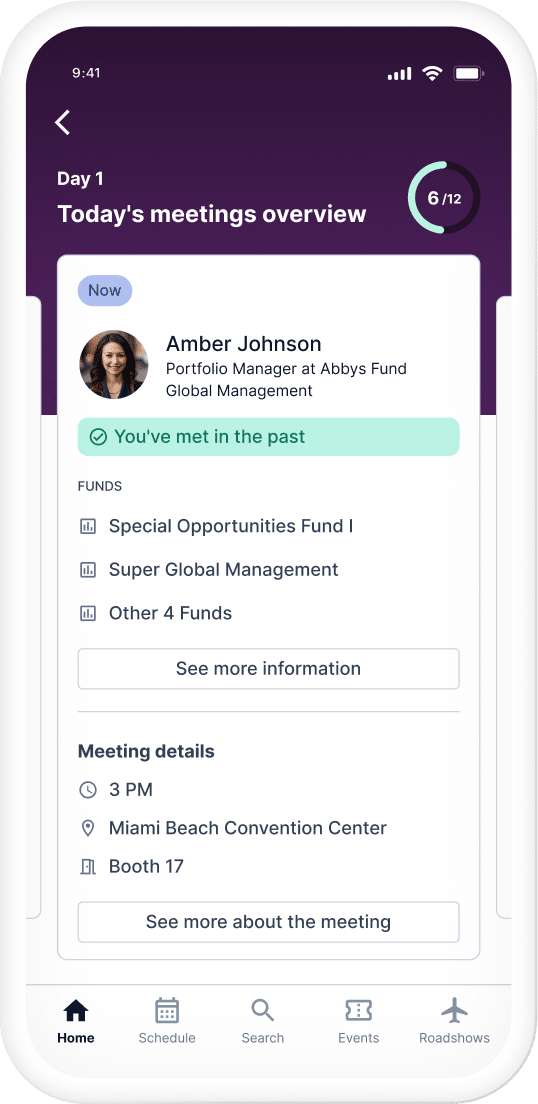Click See more about the meeting
The image size is (538, 1104).
(x=268, y=922)
